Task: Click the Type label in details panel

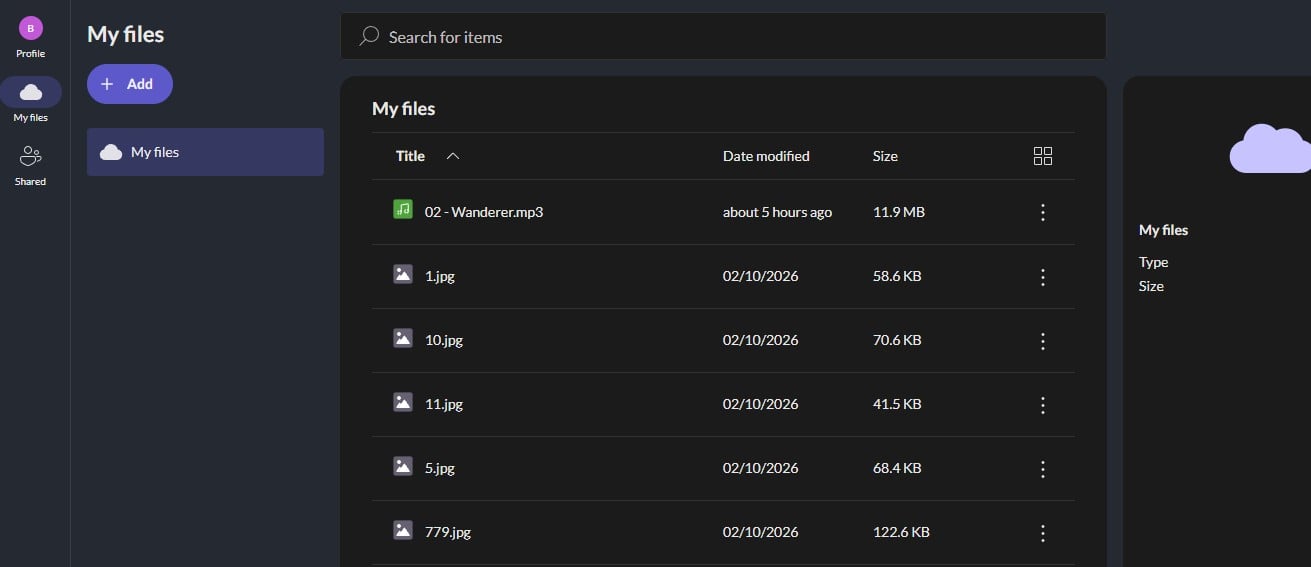Action: [1153, 262]
